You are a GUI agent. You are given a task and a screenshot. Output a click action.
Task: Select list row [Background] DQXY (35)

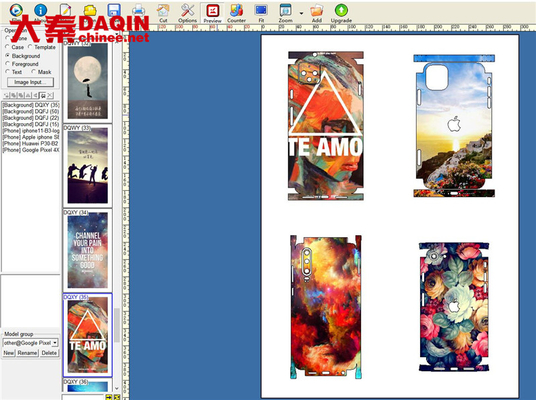(31, 105)
